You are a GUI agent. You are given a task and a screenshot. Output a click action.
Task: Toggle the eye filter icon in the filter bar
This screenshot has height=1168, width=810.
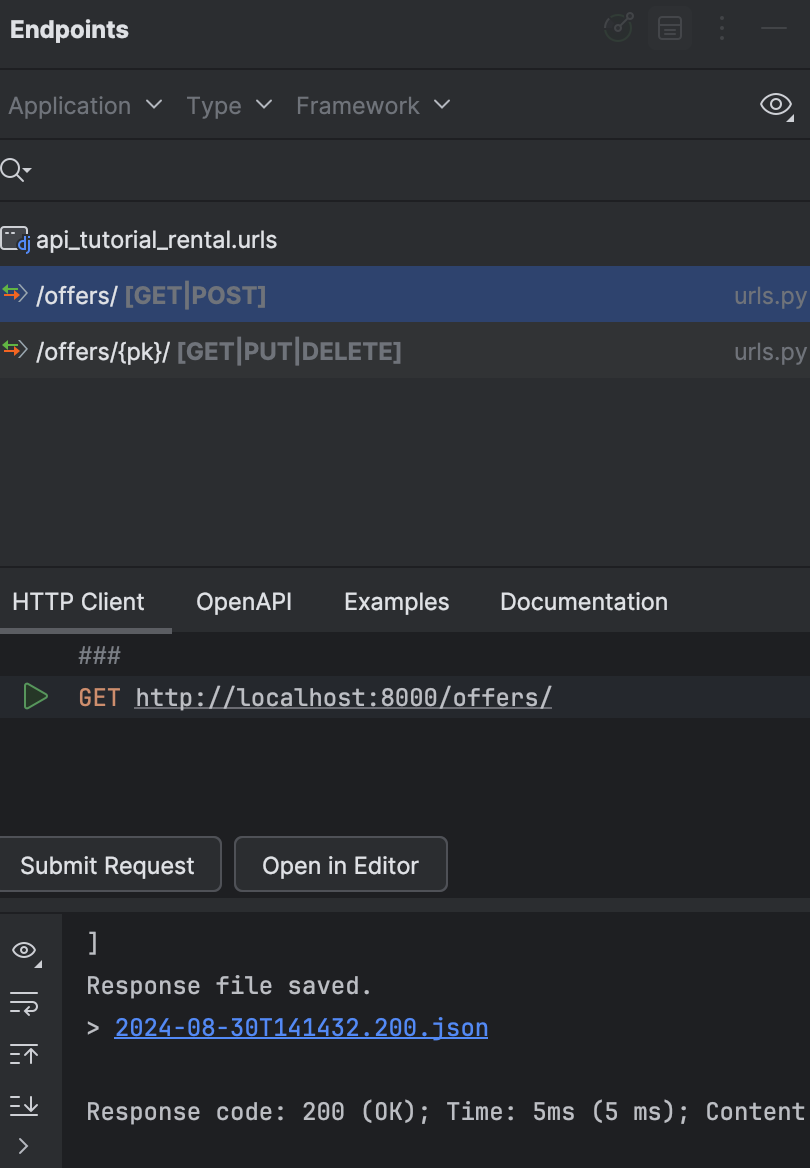[775, 103]
